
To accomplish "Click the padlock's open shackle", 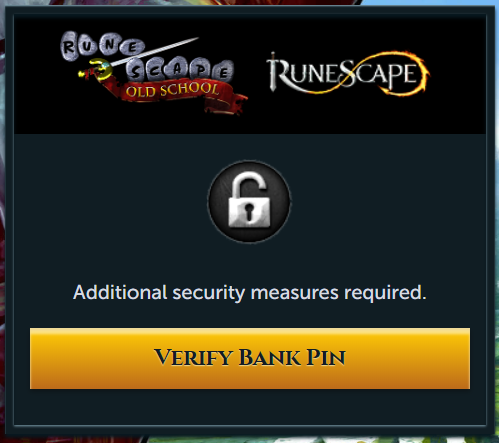I will (249, 185).
